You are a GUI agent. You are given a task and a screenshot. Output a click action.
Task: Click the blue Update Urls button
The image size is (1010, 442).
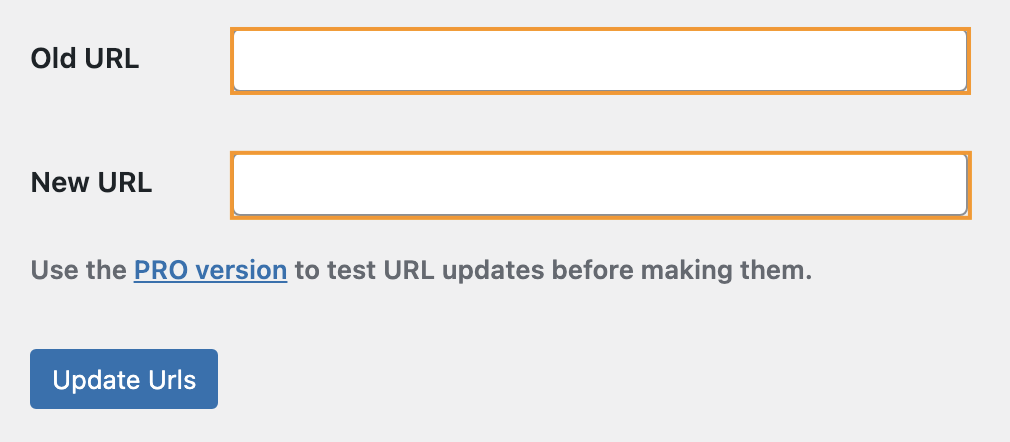pos(124,379)
